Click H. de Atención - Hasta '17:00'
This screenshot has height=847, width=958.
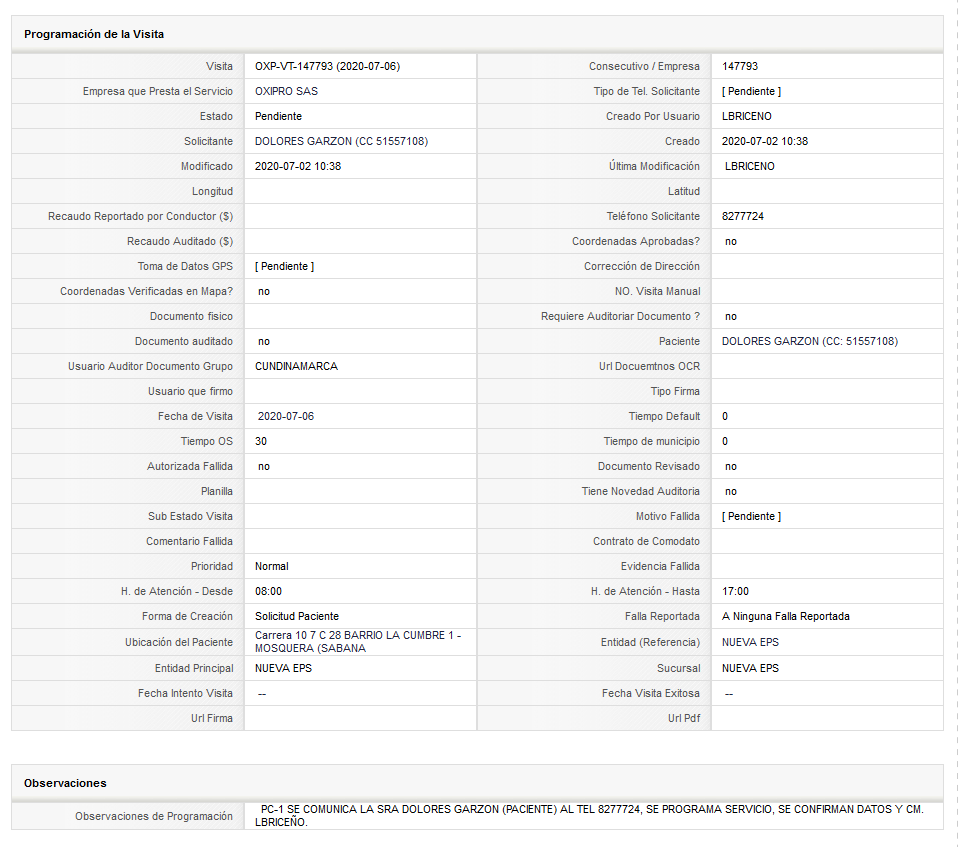coord(736,592)
